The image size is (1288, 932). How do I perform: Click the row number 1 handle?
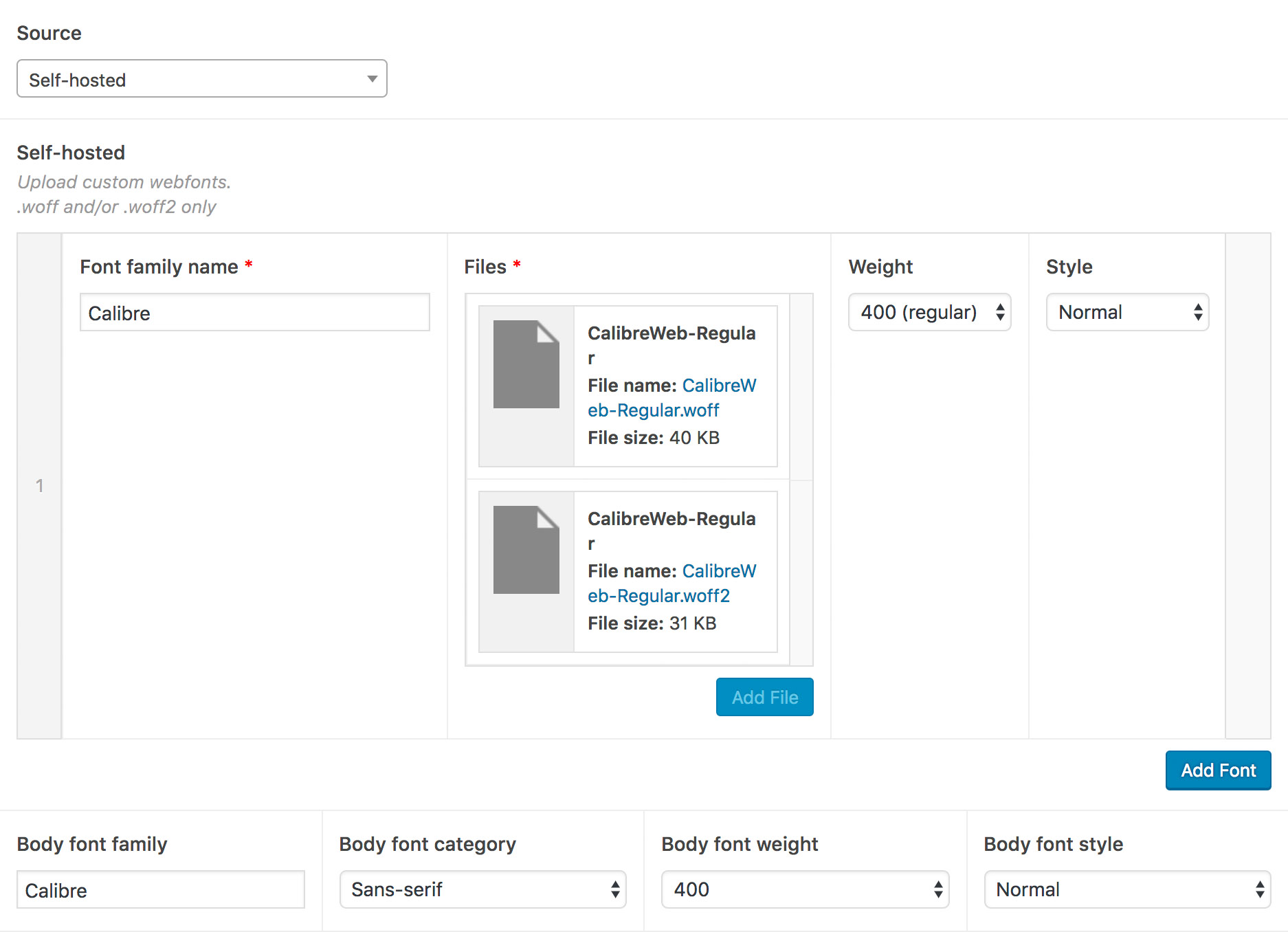pos(39,486)
